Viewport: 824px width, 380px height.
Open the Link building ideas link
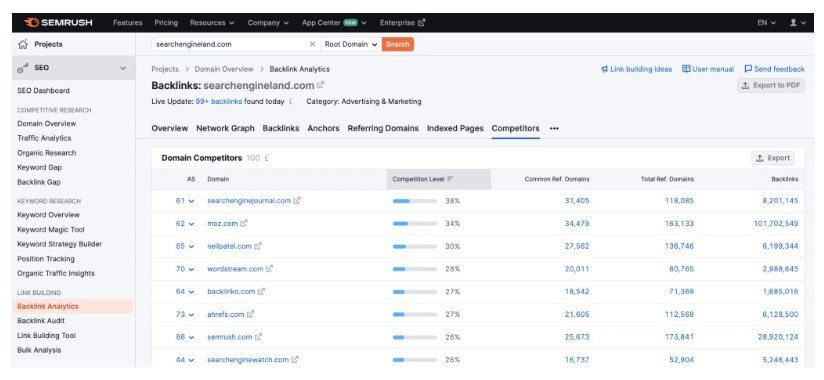(x=636, y=69)
